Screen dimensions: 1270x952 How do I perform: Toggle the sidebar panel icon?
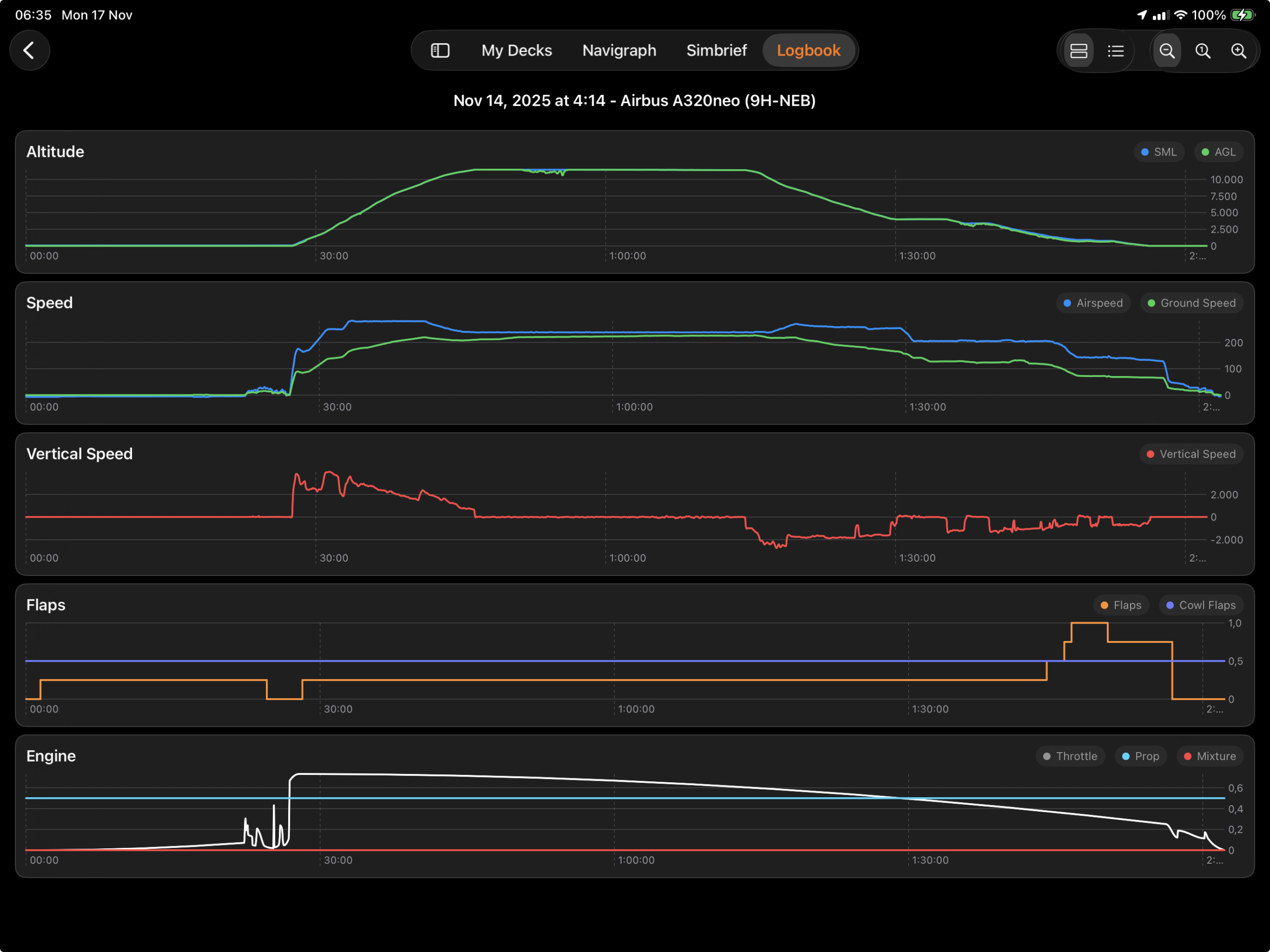tap(440, 51)
